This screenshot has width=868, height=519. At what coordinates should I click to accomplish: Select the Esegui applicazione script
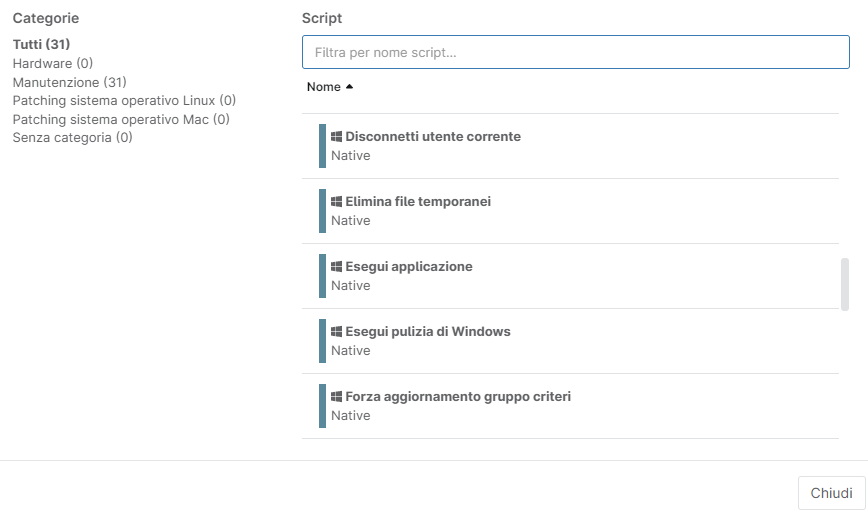pyautogui.click(x=570, y=276)
